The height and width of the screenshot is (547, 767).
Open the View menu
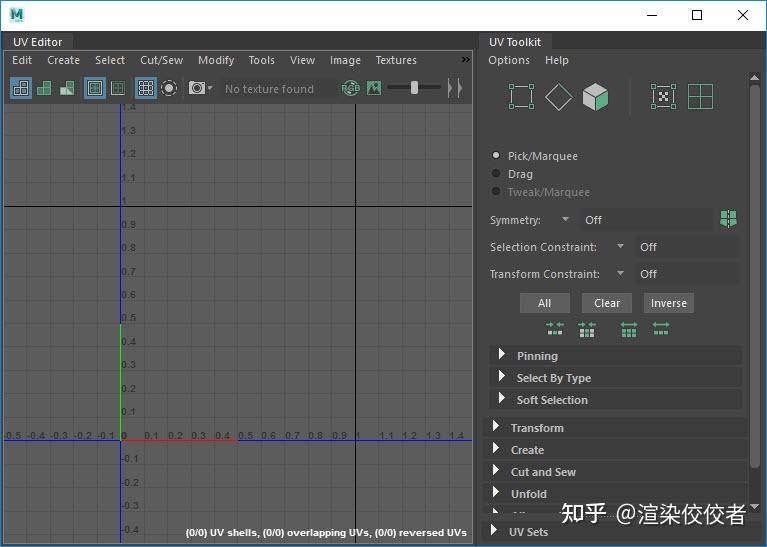tap(302, 60)
